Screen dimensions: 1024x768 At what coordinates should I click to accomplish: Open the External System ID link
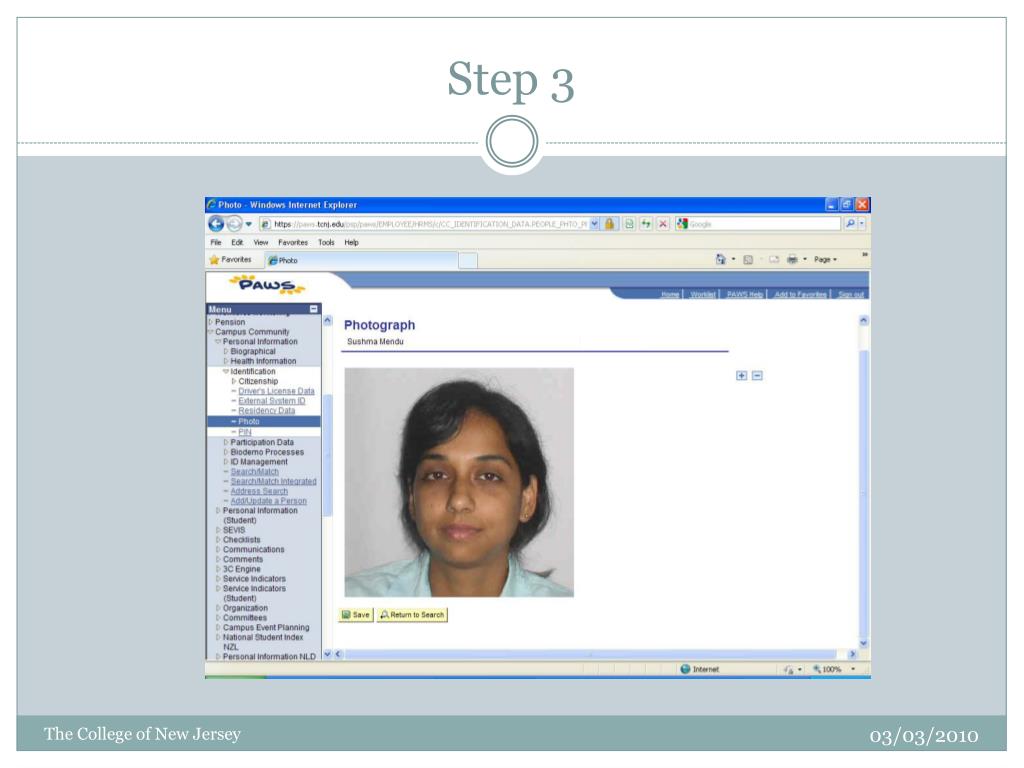coord(272,401)
